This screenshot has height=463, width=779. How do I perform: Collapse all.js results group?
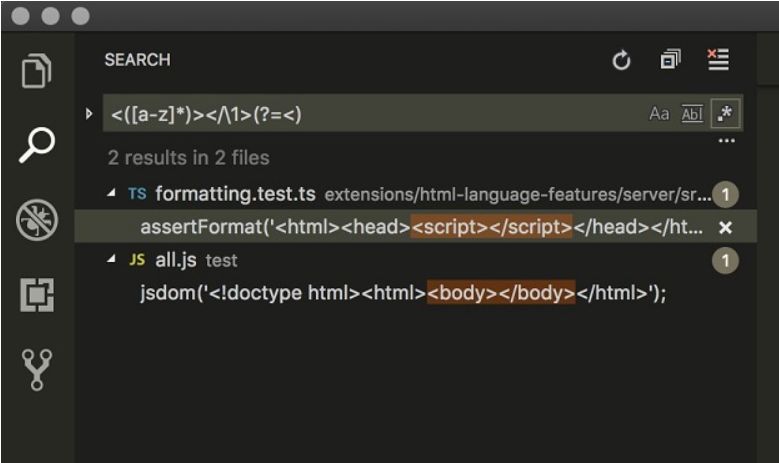[111, 260]
